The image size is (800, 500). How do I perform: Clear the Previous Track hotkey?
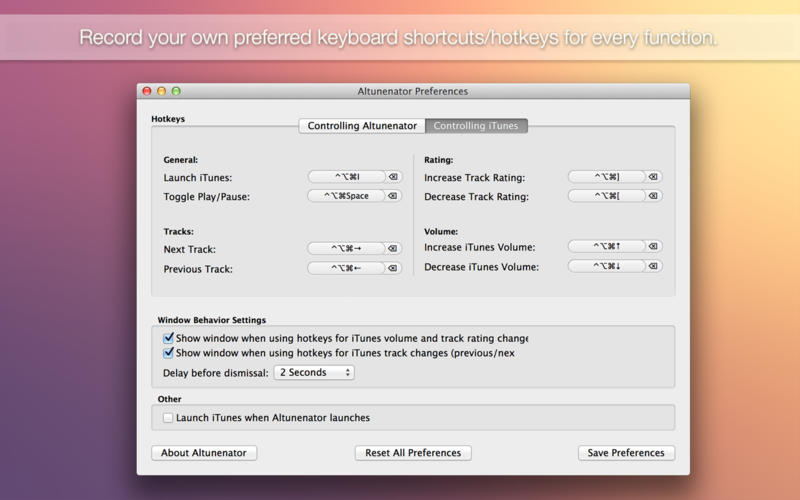pyautogui.click(x=393, y=268)
